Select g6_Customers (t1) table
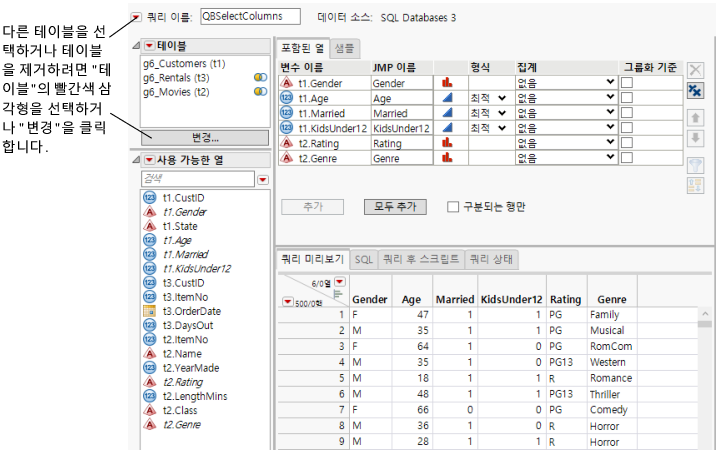Viewport: 718px width, 451px height. (184, 64)
